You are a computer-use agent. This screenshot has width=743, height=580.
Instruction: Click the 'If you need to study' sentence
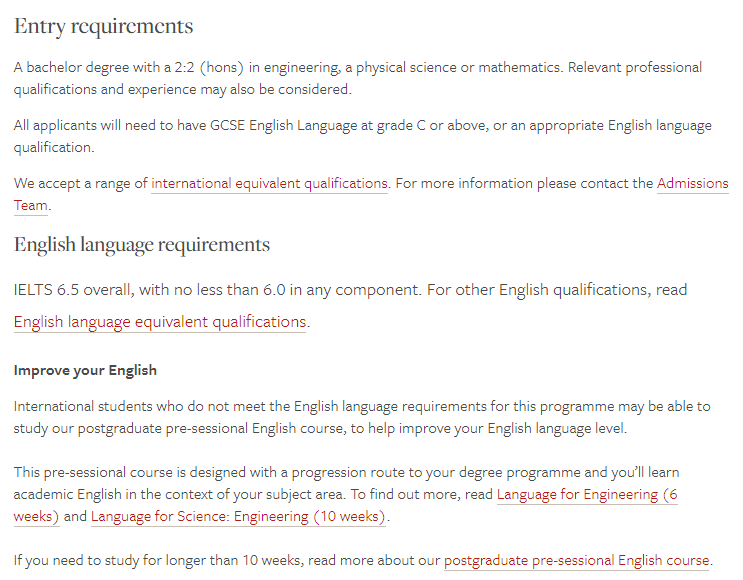pyautogui.click(x=363, y=561)
